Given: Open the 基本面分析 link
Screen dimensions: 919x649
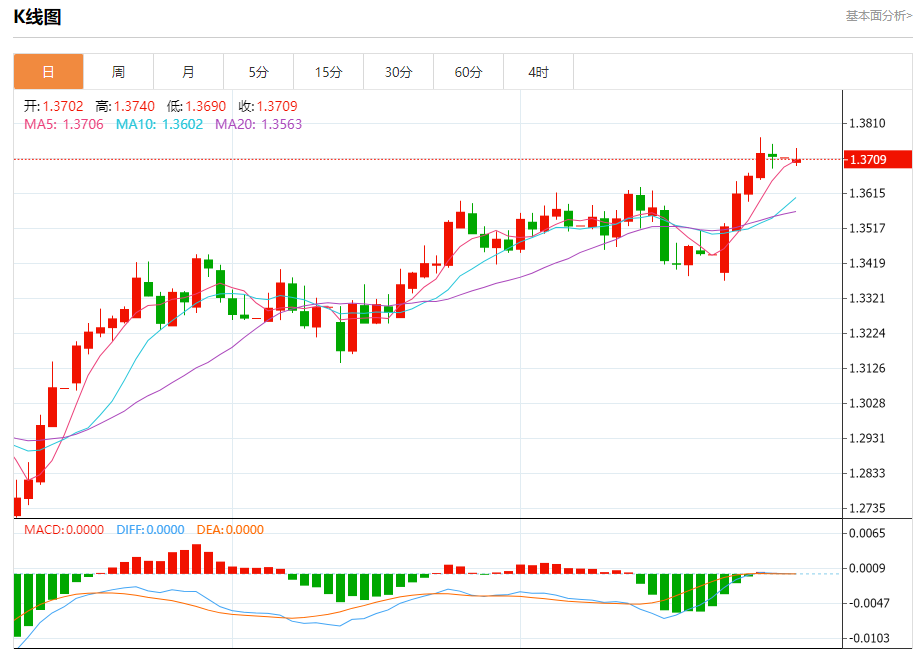Looking at the screenshot, I should point(878,15).
